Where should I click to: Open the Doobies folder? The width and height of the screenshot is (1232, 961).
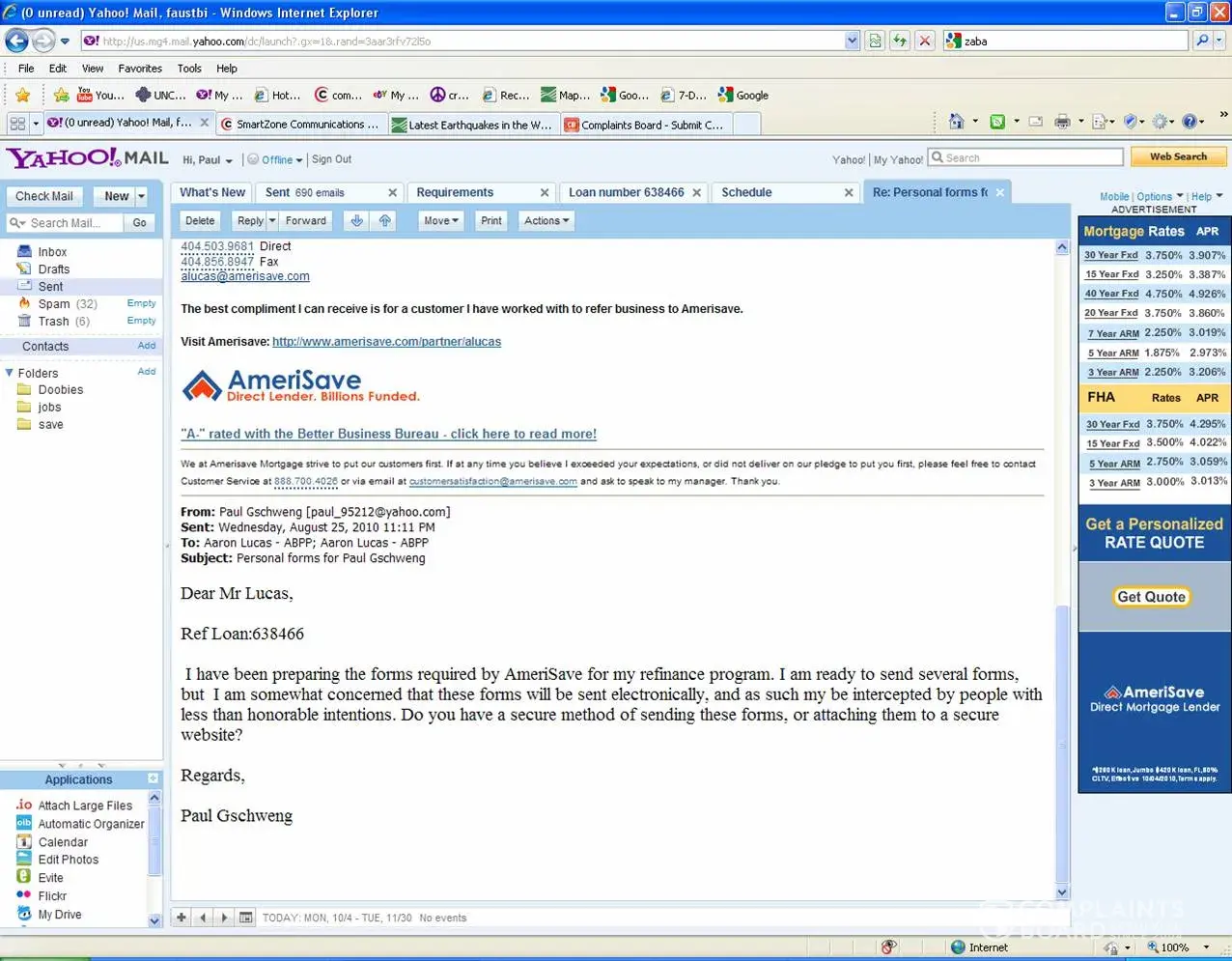tap(60, 390)
